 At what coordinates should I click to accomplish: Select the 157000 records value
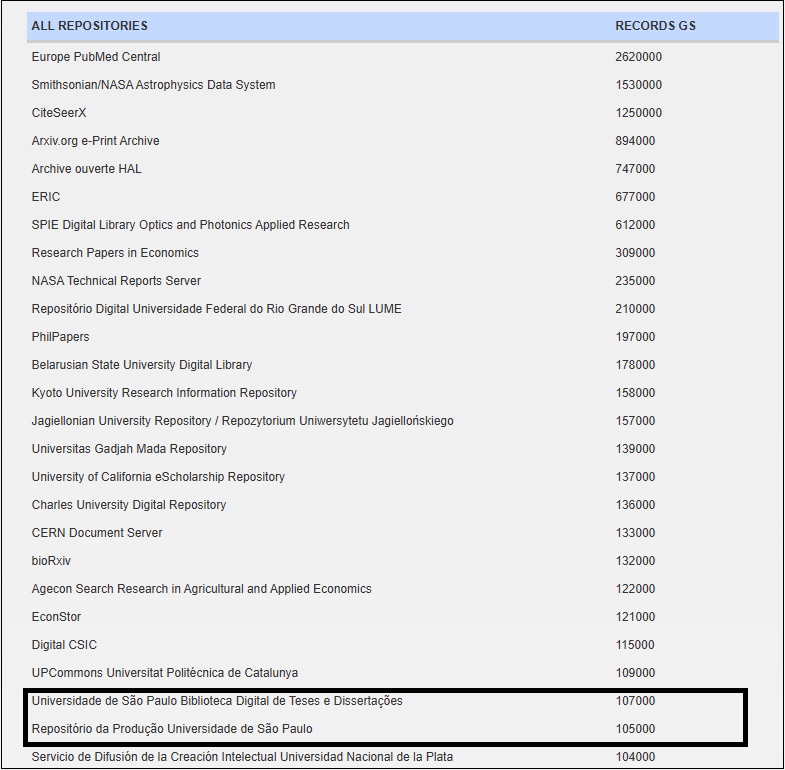click(x=635, y=422)
